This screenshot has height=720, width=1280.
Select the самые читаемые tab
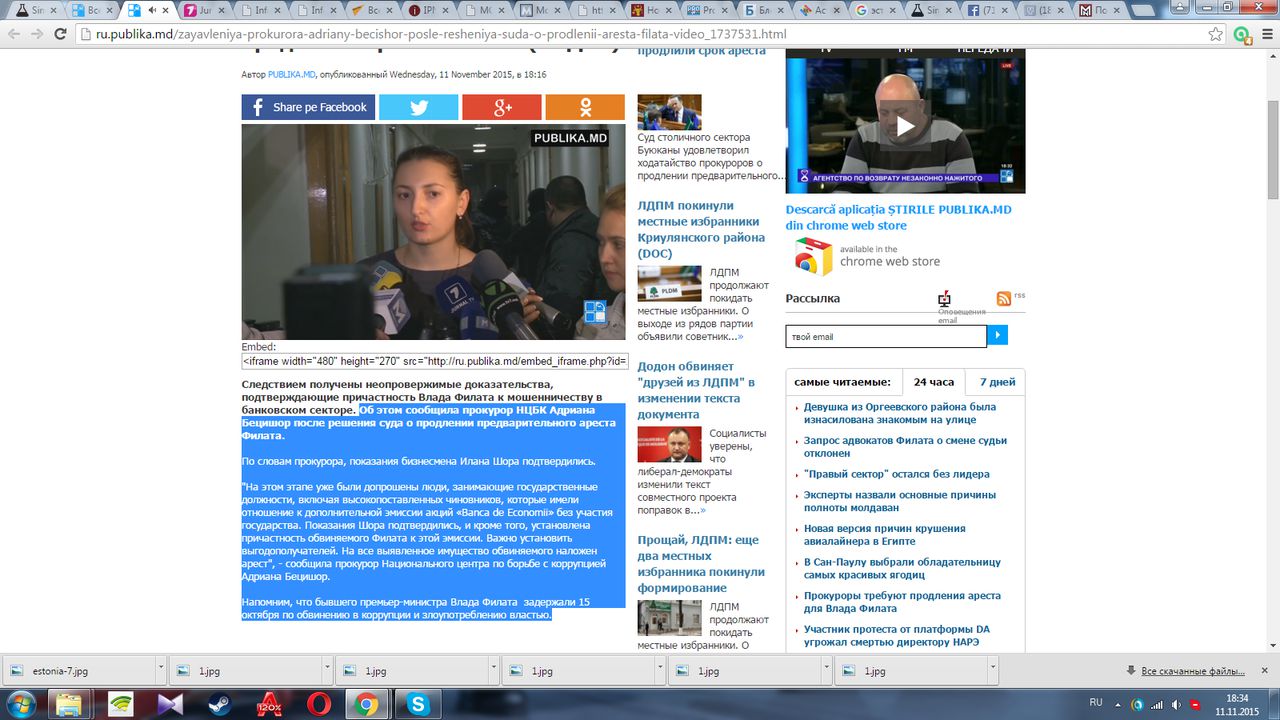click(842, 382)
